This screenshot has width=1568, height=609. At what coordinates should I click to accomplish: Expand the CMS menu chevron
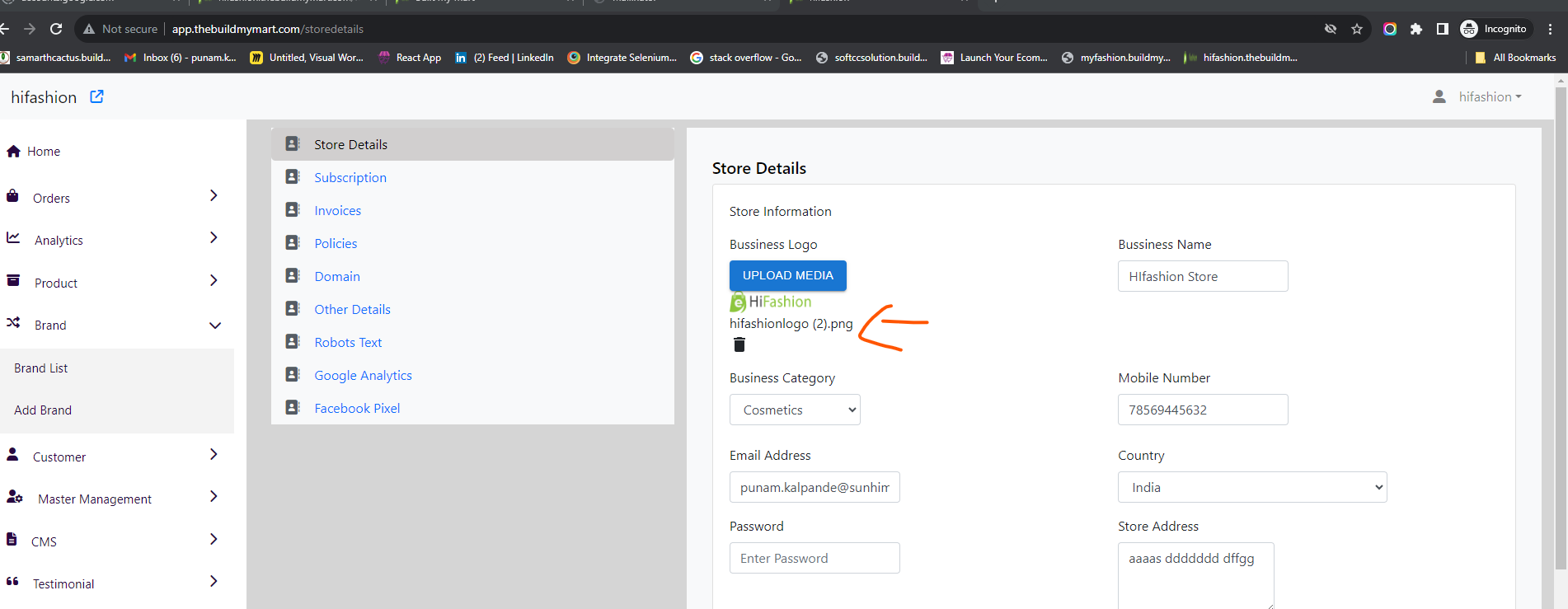point(214,539)
